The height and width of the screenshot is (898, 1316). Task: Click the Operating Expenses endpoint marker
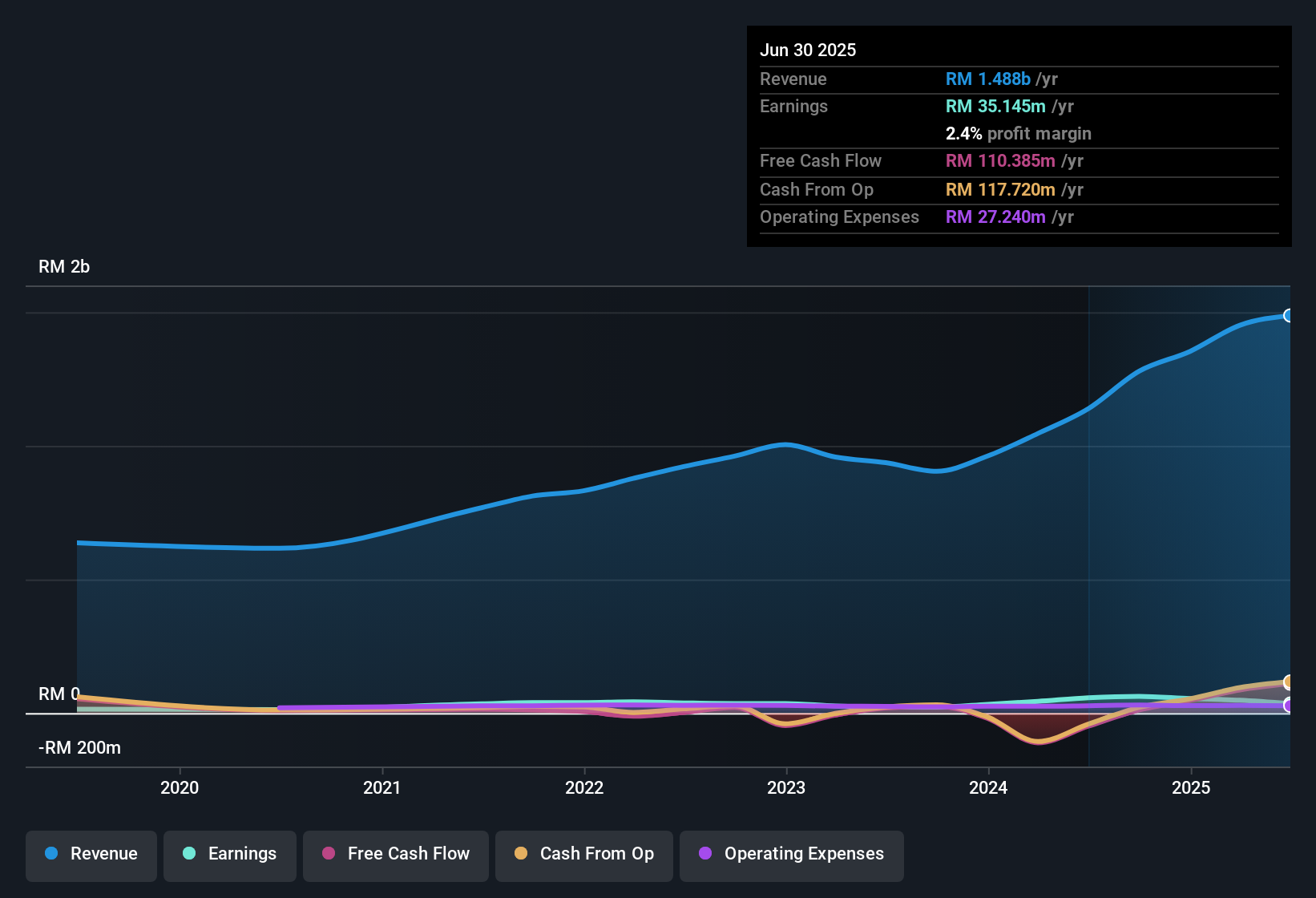1289,705
